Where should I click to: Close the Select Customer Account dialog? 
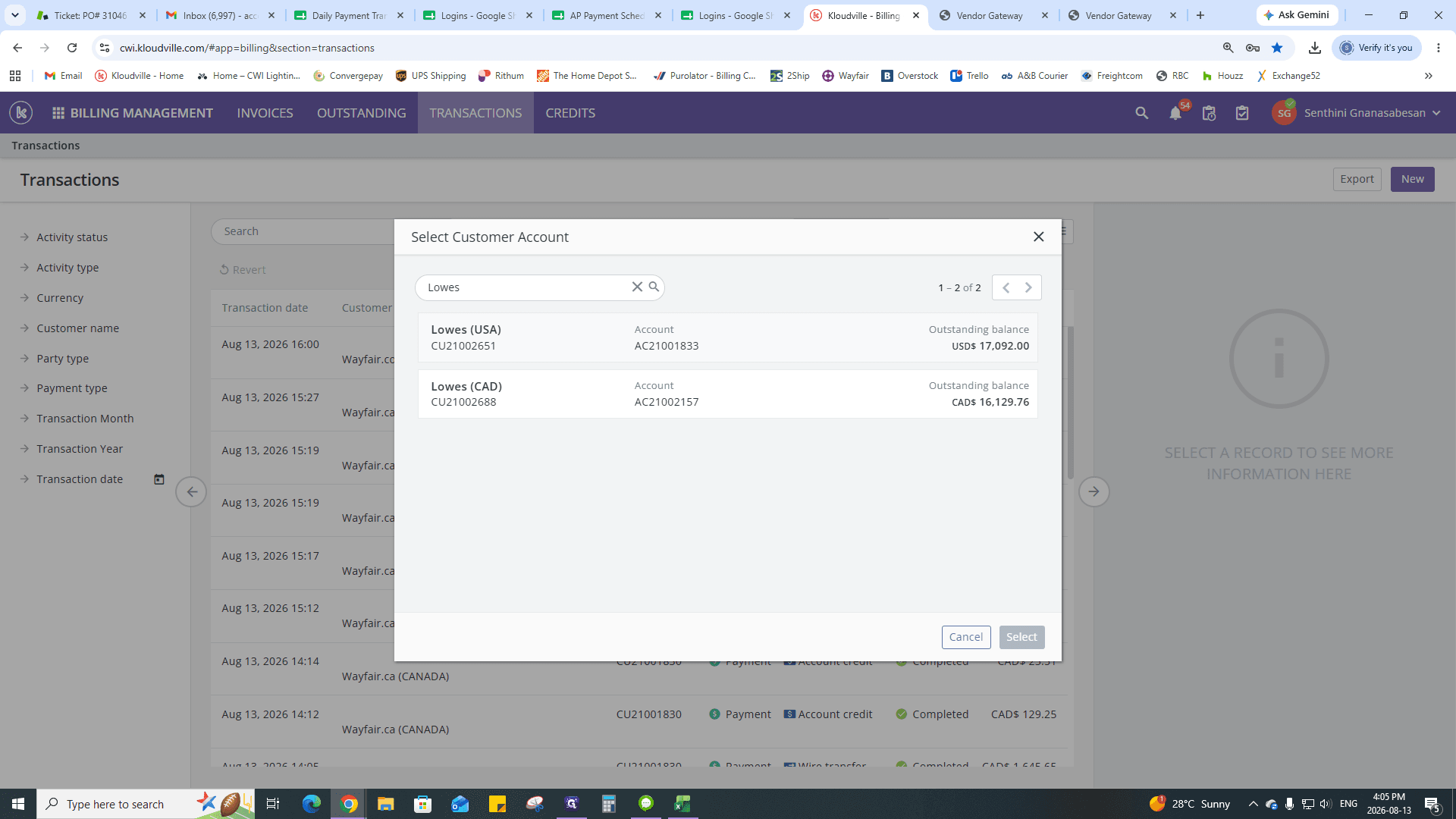point(1038,237)
